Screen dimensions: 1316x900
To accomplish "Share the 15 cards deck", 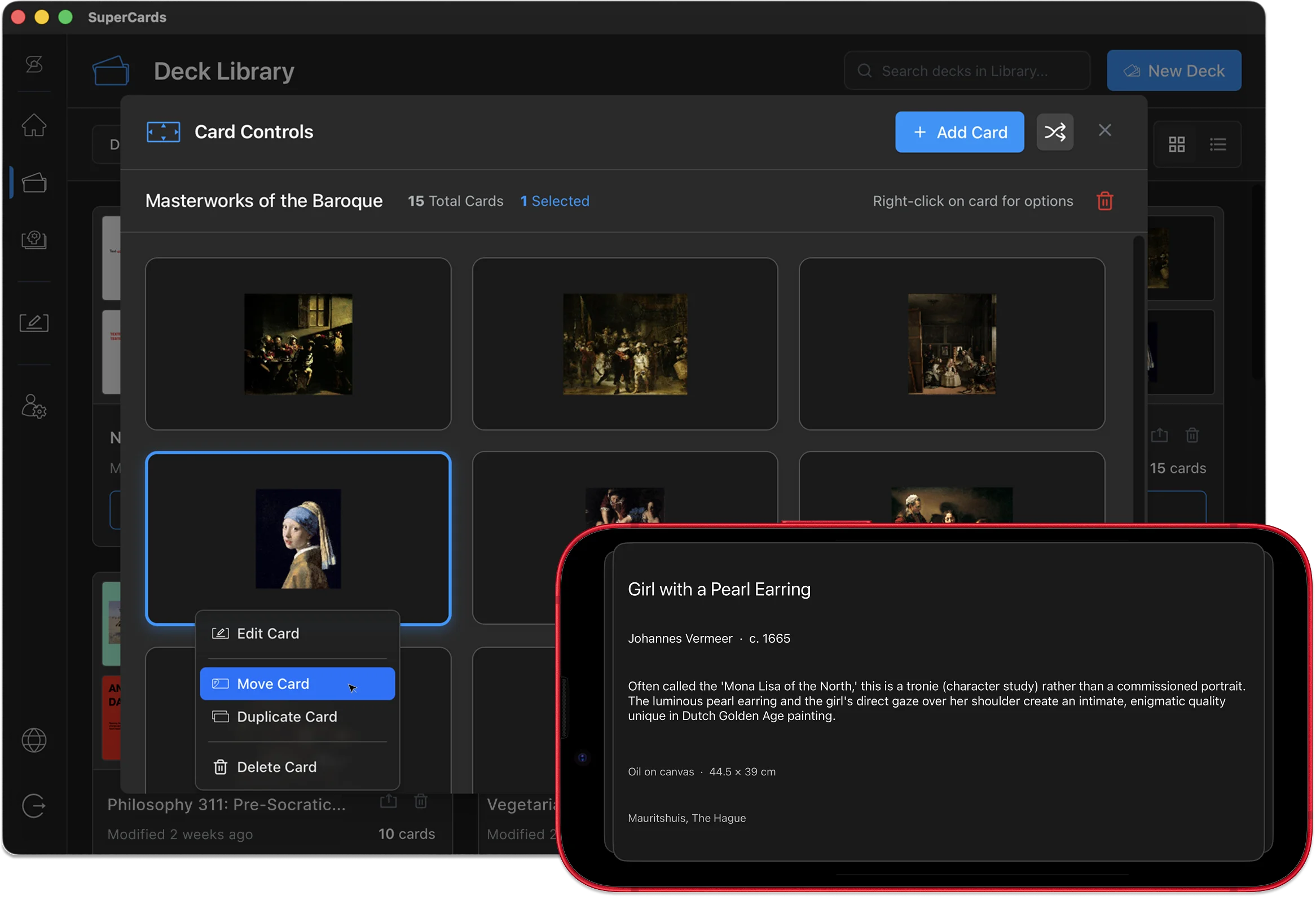I will pos(1160,436).
